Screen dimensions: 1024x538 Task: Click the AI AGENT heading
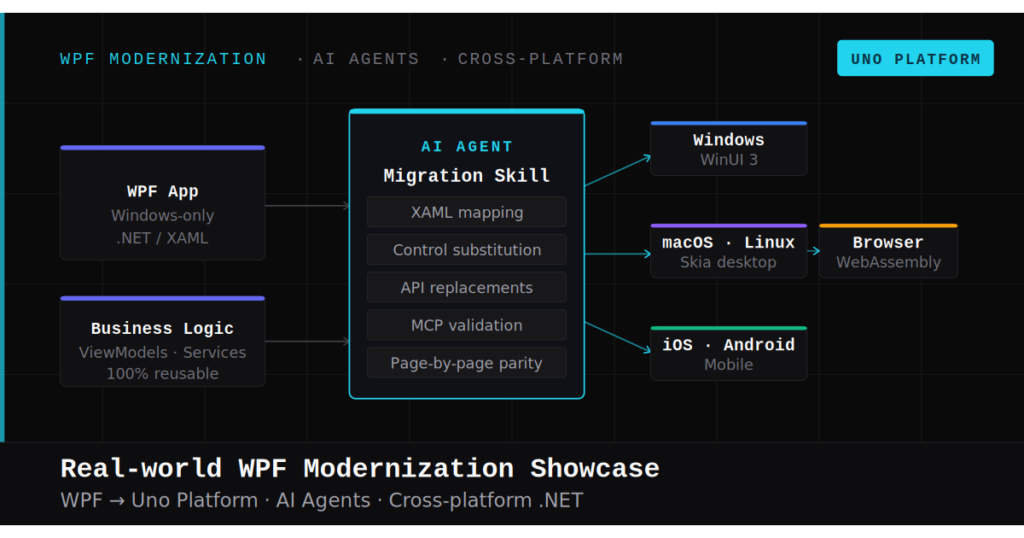pos(467,146)
